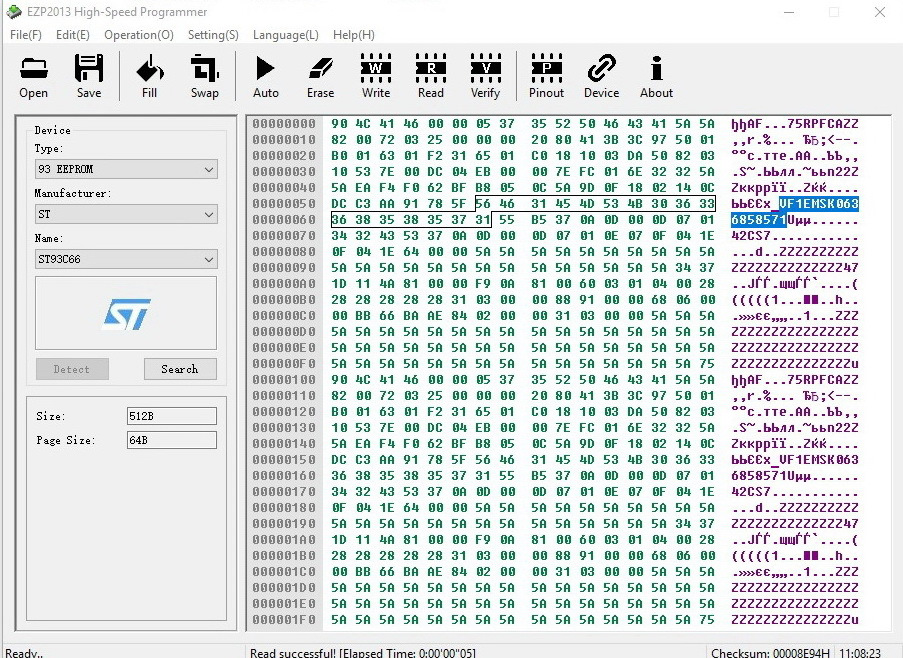Open the File(F) menu
903x658 pixels.
[x=26, y=35]
